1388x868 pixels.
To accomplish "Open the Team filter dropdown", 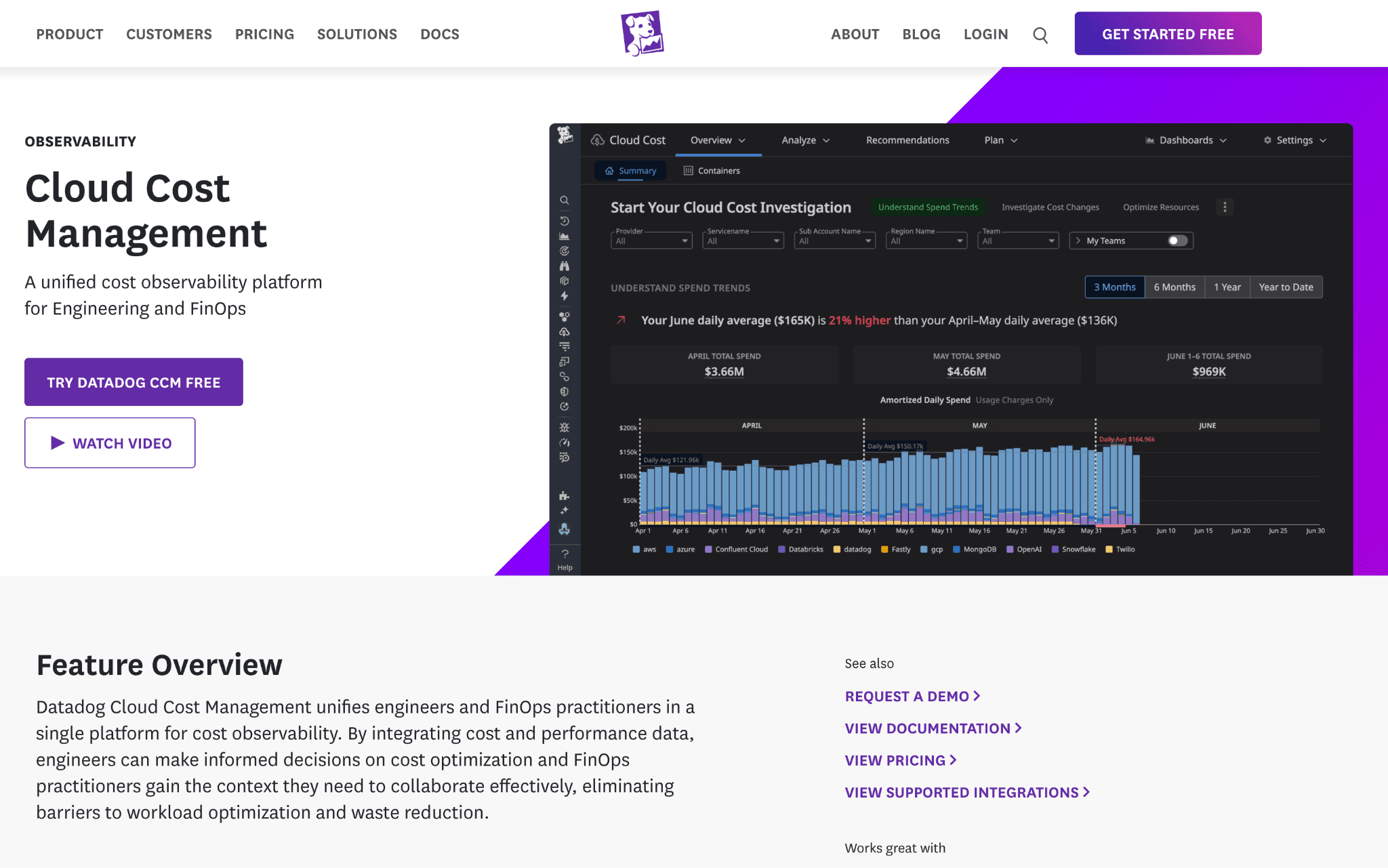I will tap(1017, 241).
